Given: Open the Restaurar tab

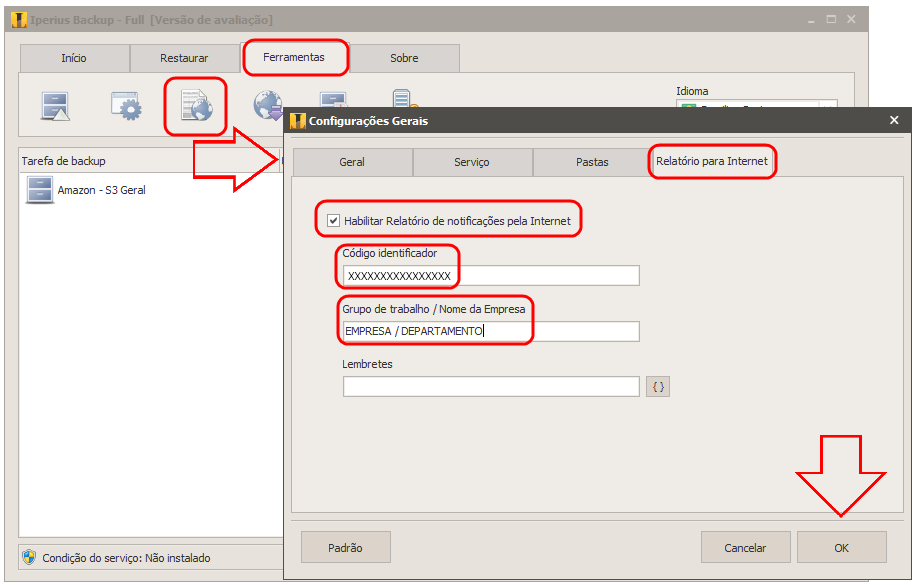Looking at the screenshot, I should (184, 58).
